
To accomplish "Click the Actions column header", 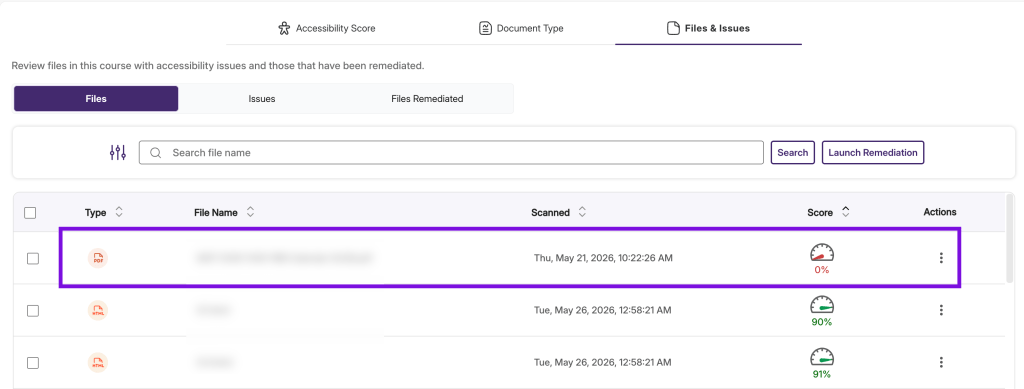I will tap(940, 211).
